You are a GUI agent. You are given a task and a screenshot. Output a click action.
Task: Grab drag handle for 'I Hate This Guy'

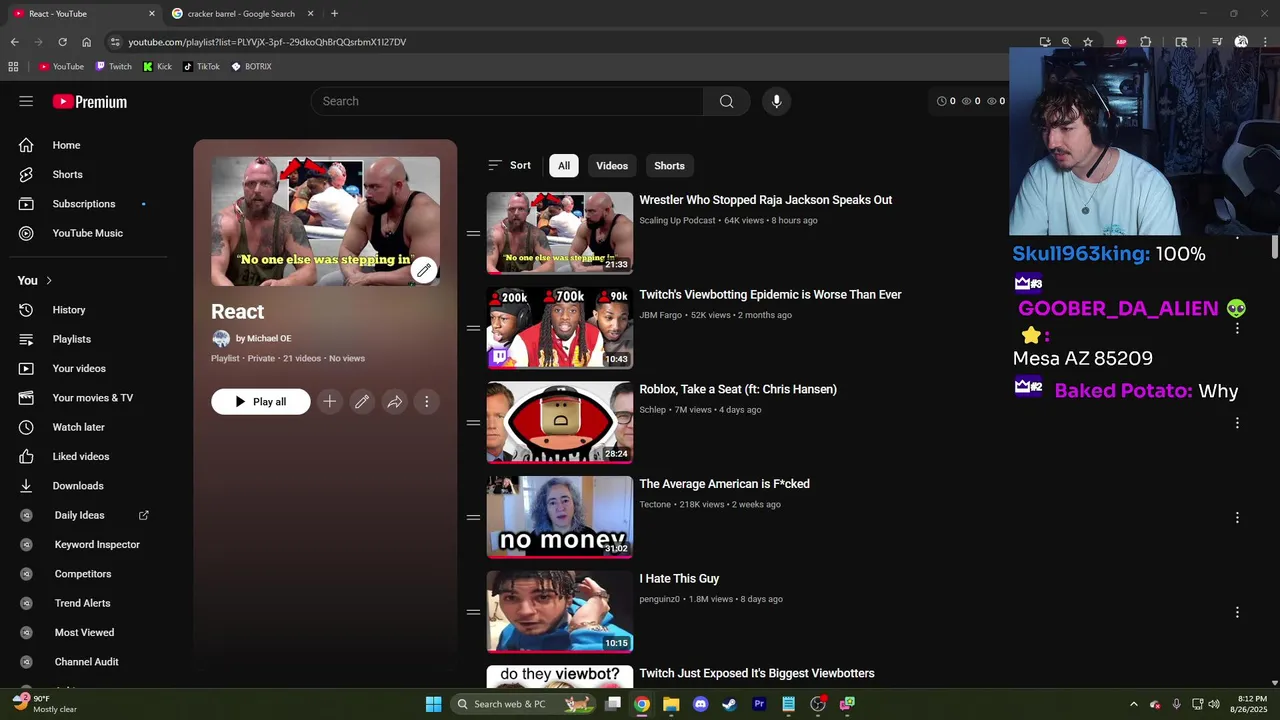click(x=473, y=612)
